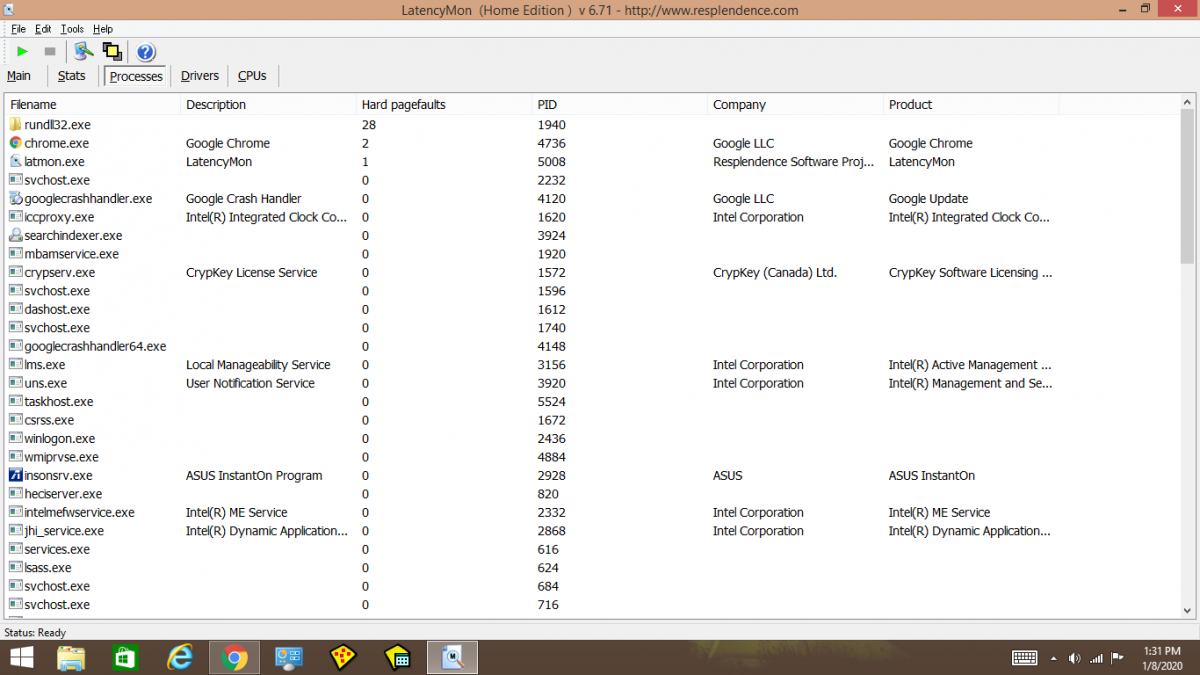Launch Internet Explorer from the taskbar
Viewport: 1200px width, 675px height.
(x=180, y=657)
